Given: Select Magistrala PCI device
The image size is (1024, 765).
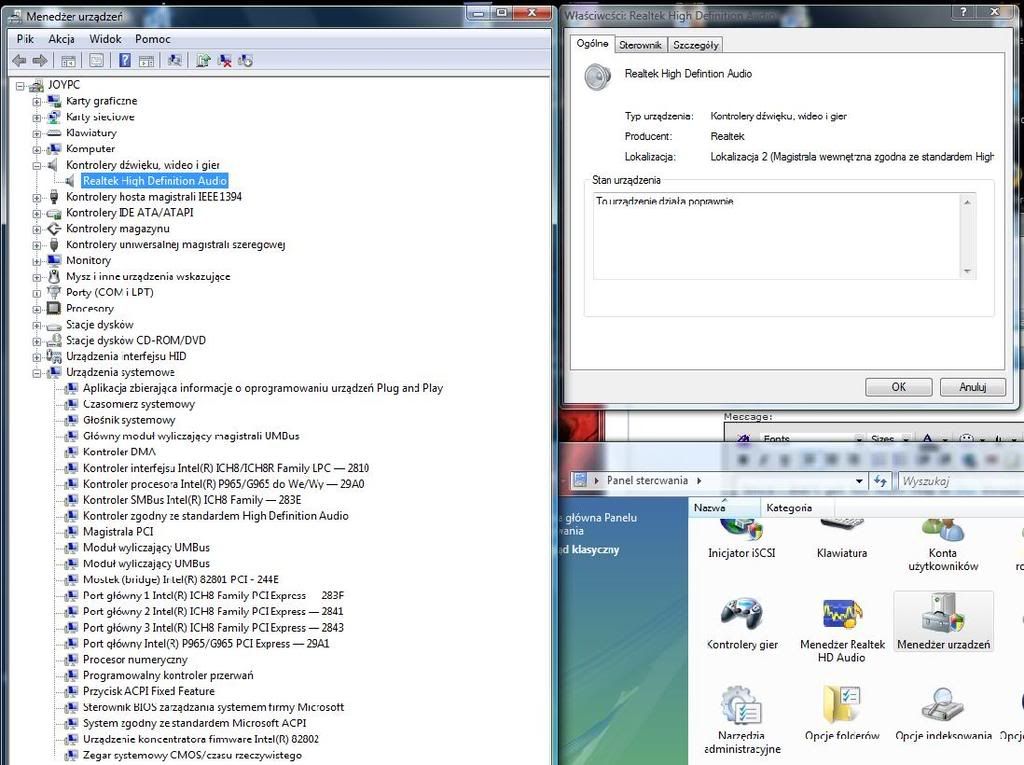Looking at the screenshot, I should coord(118,532).
